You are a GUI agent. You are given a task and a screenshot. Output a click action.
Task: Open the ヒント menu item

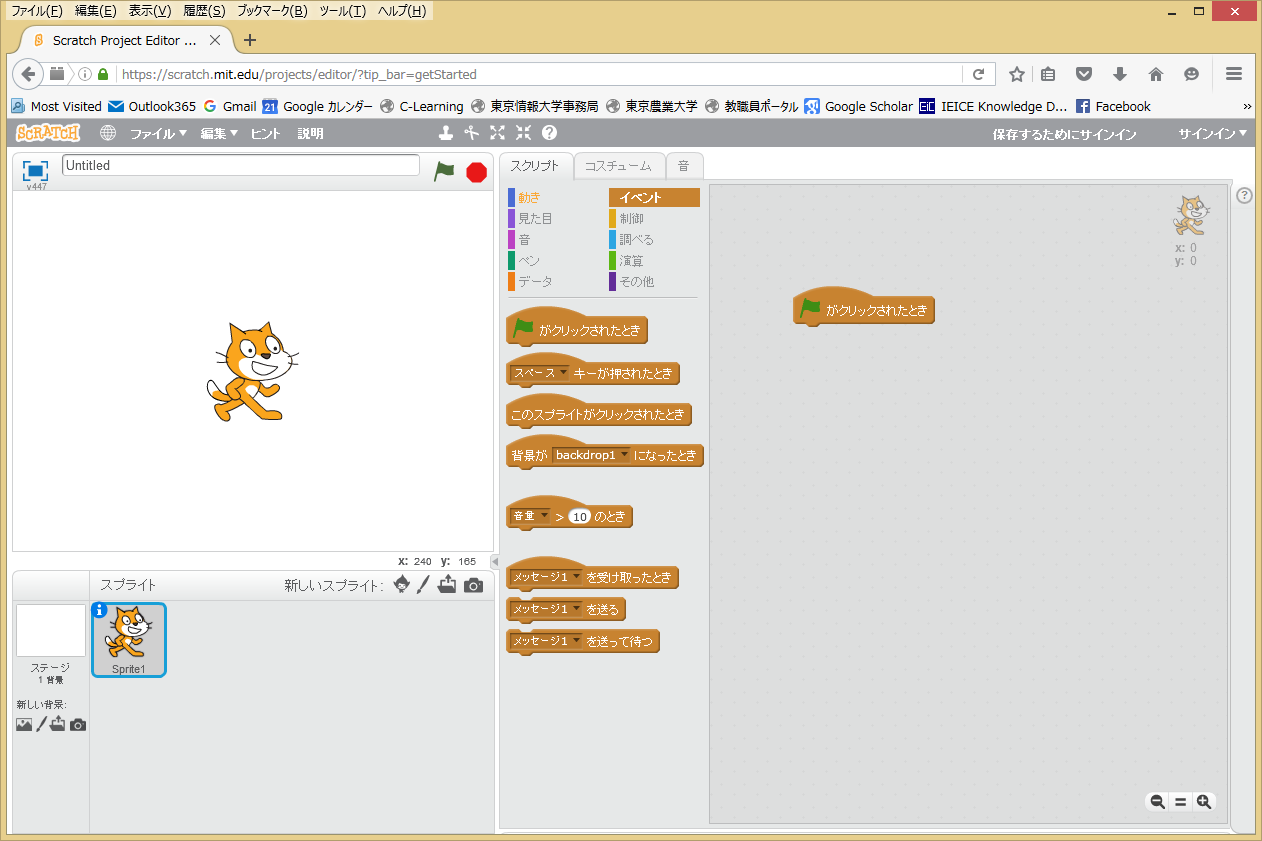(266, 133)
